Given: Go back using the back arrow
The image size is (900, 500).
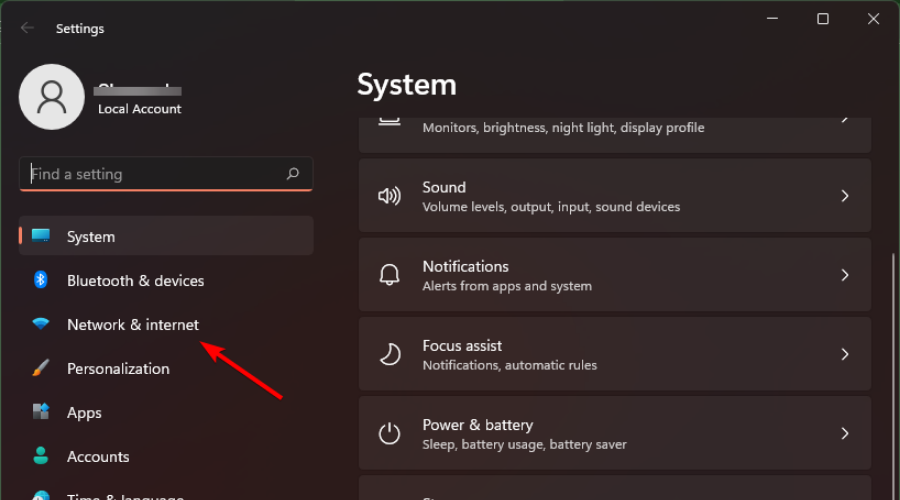Looking at the screenshot, I should [27, 28].
